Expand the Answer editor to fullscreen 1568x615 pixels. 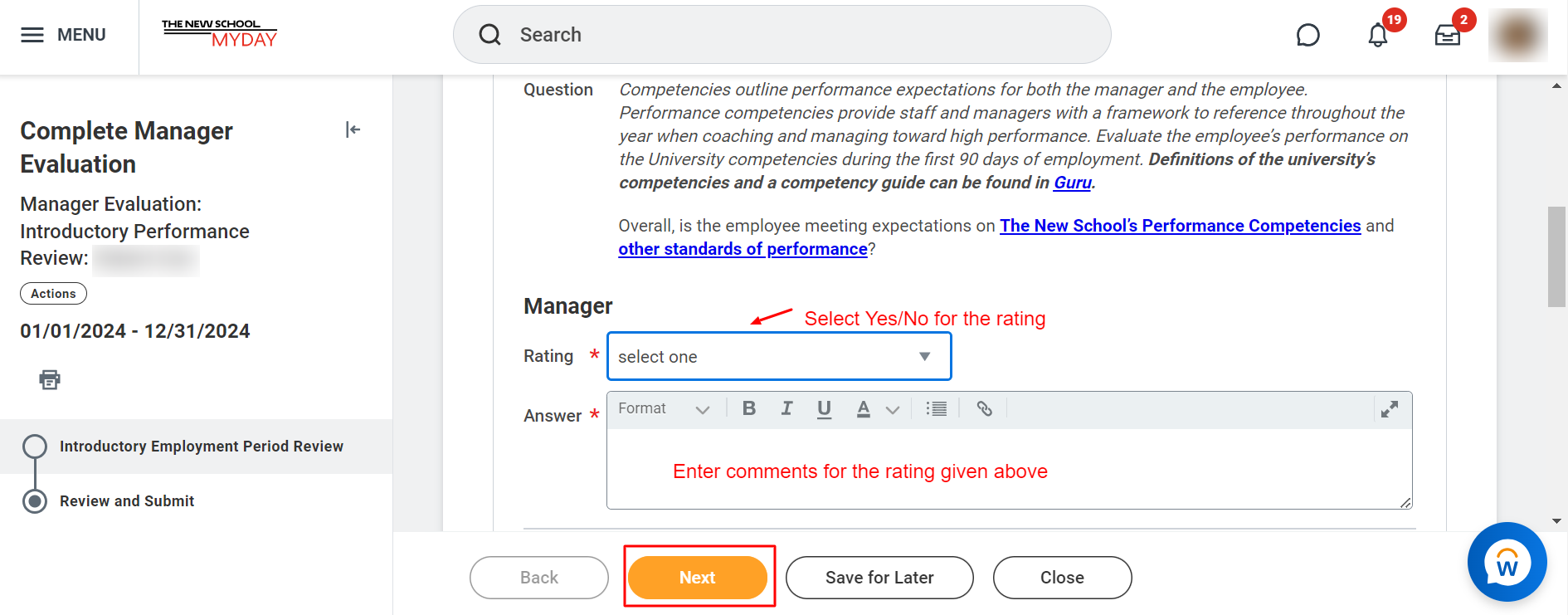pyautogui.click(x=1390, y=409)
